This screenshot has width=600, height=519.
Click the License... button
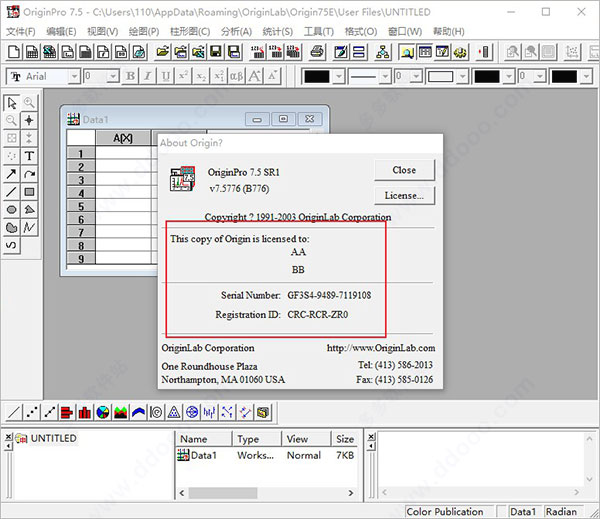pyautogui.click(x=404, y=196)
